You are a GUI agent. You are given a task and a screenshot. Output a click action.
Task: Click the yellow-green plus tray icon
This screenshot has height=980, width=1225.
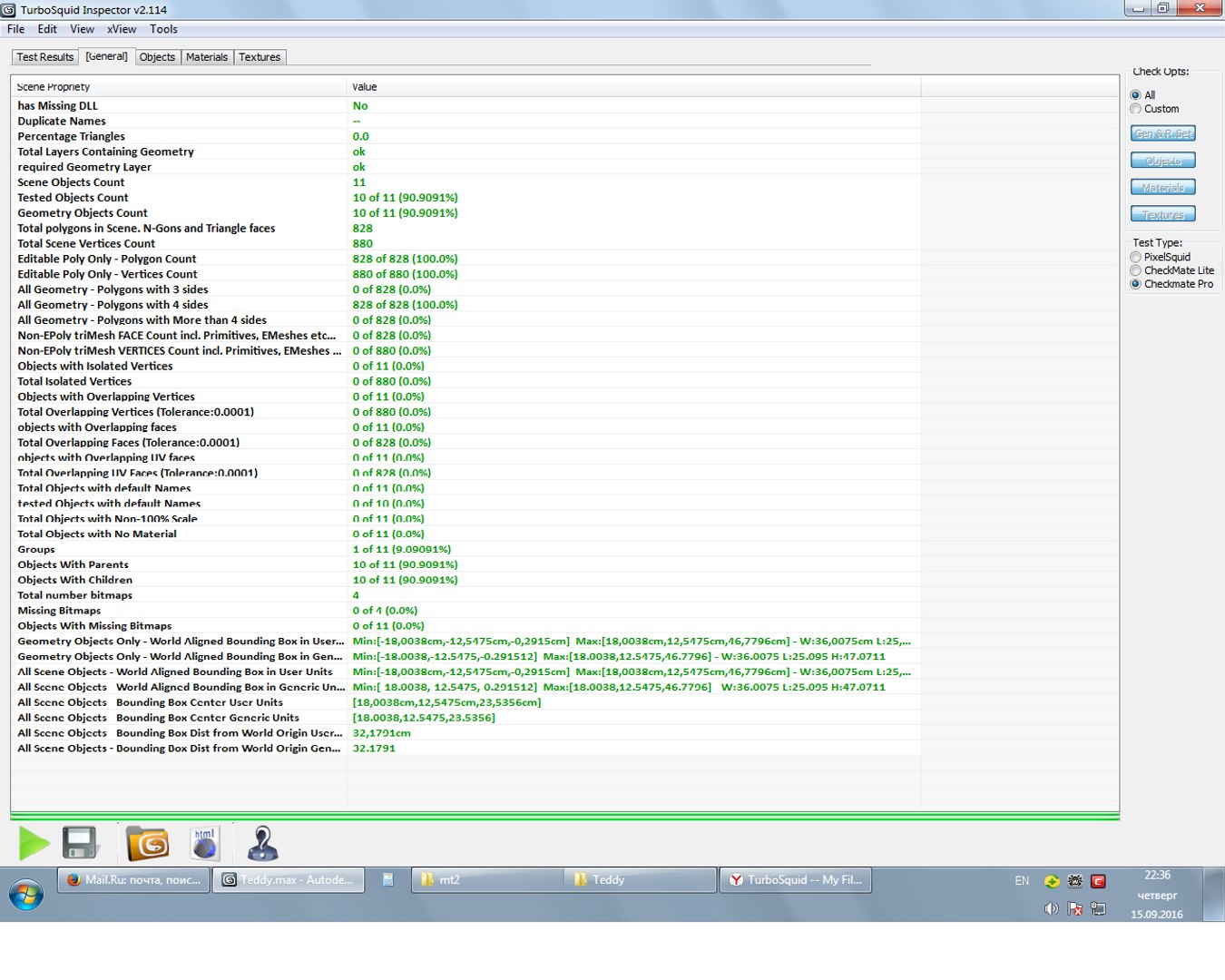coord(1052,881)
